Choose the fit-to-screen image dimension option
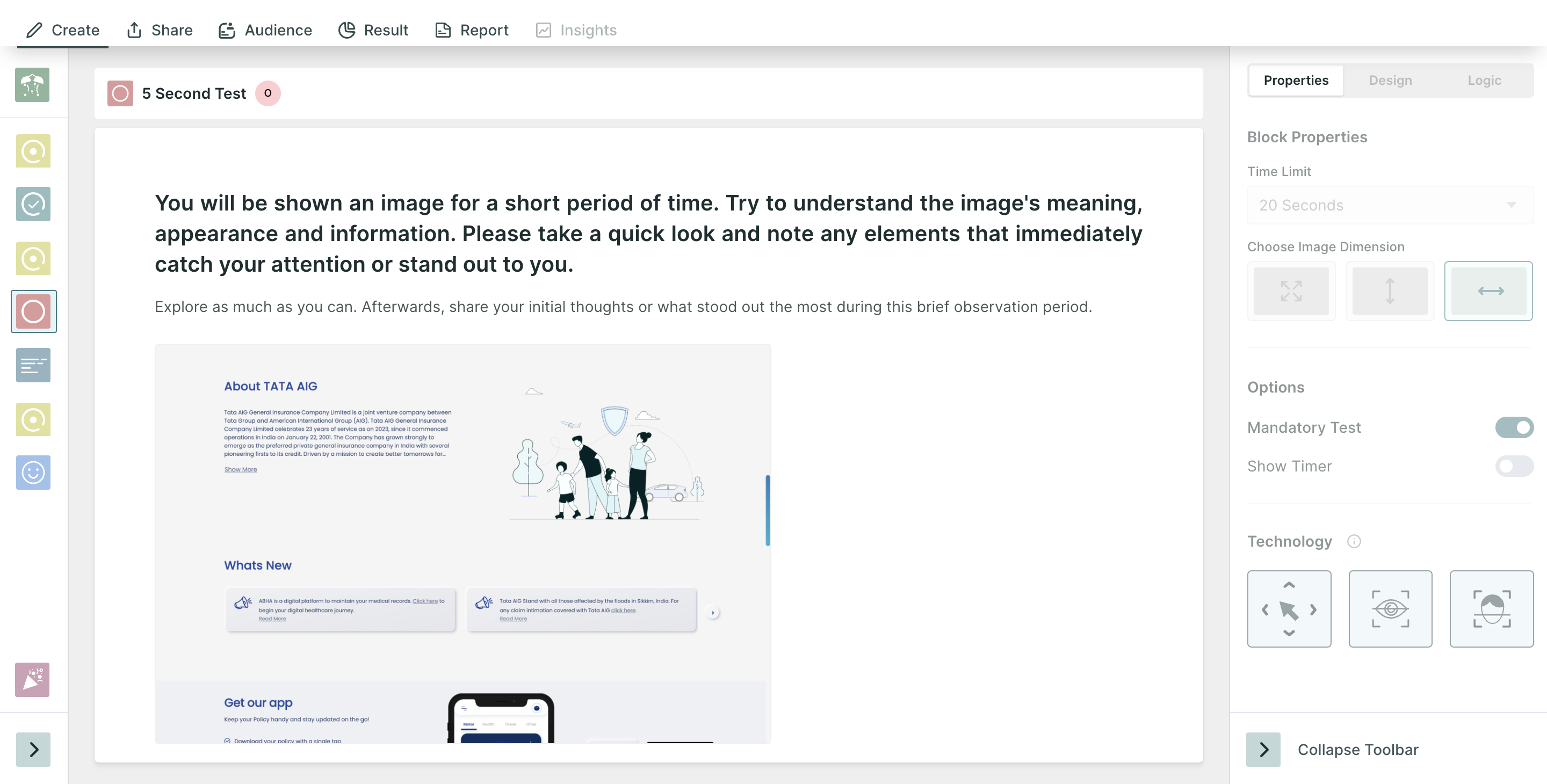Screen dimensions: 1547x784 pos(1291,291)
